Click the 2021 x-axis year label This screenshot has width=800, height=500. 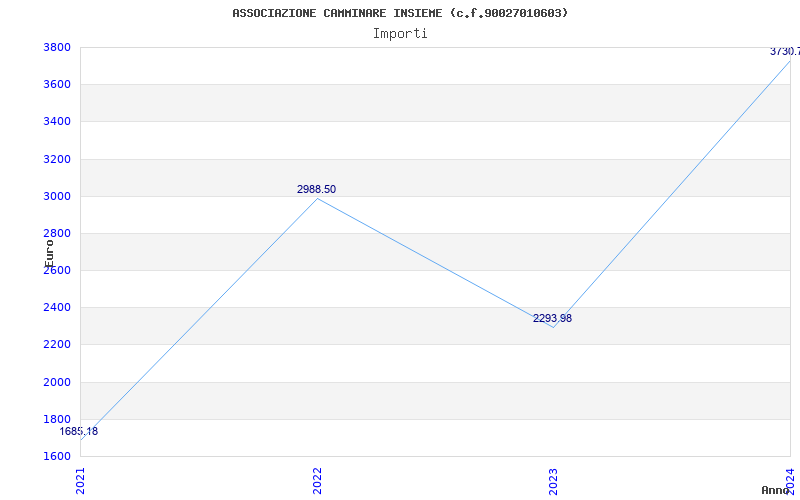tap(80, 481)
